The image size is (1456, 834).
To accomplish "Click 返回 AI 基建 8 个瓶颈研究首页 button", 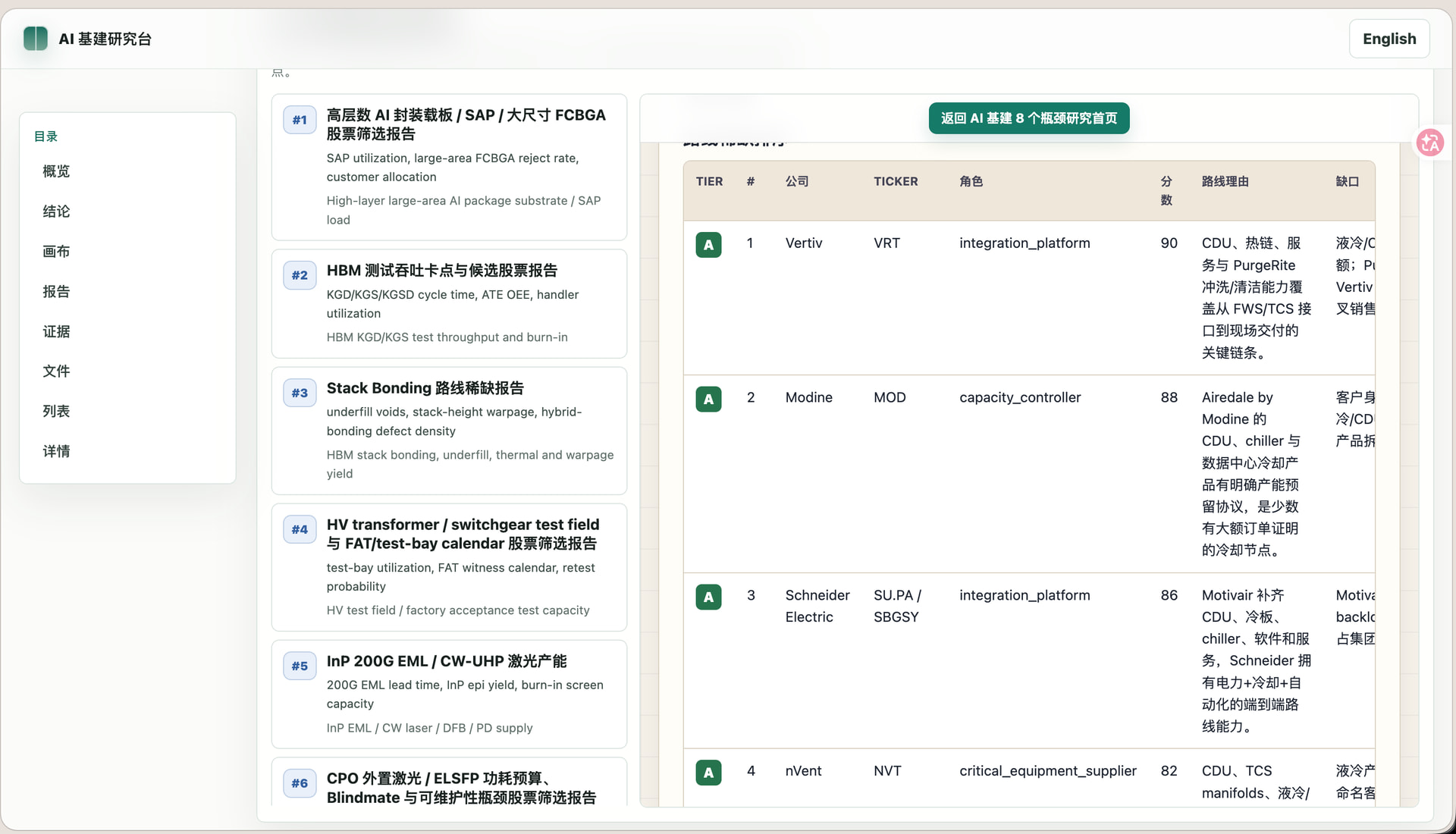I will [x=1029, y=118].
